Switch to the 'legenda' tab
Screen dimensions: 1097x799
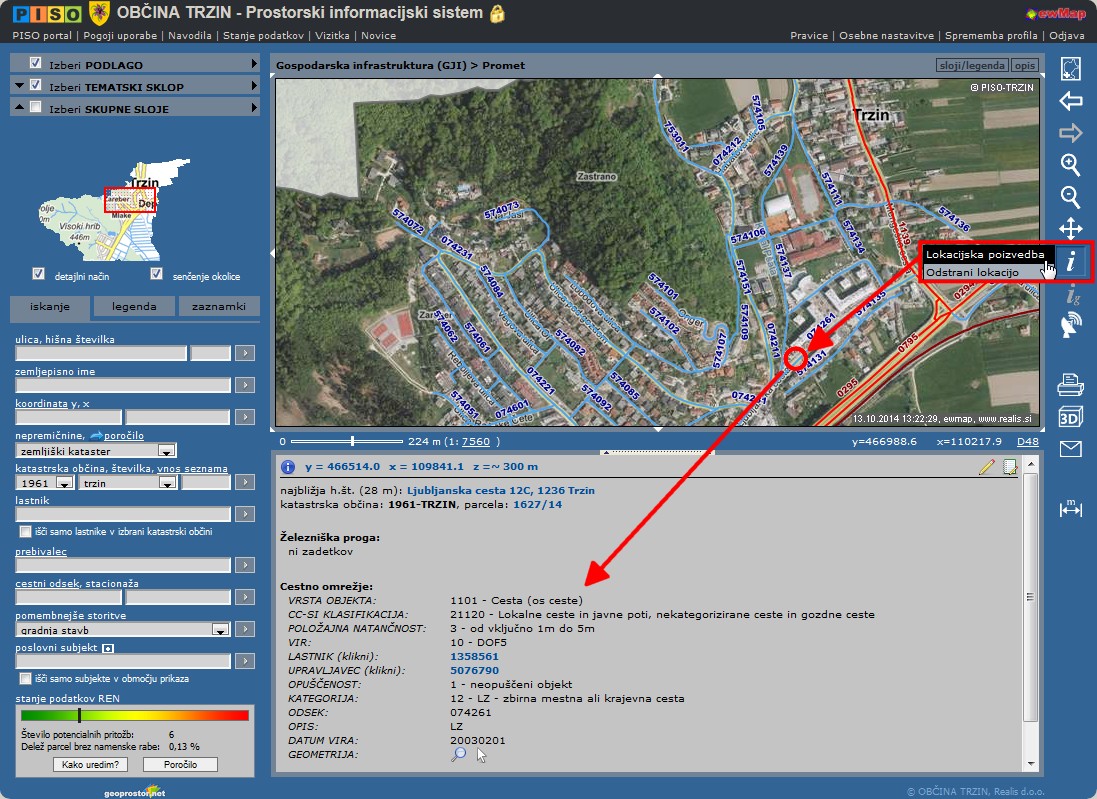click(133, 307)
